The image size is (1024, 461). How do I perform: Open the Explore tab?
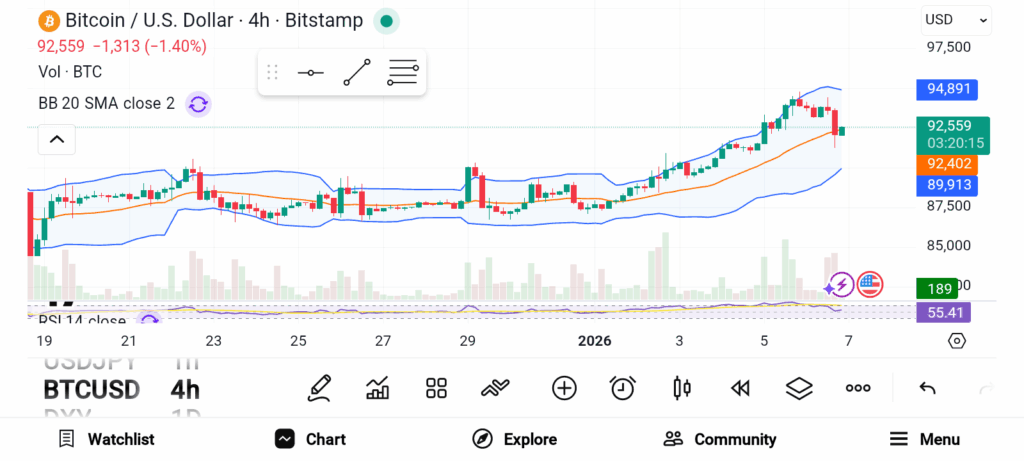tap(515, 439)
